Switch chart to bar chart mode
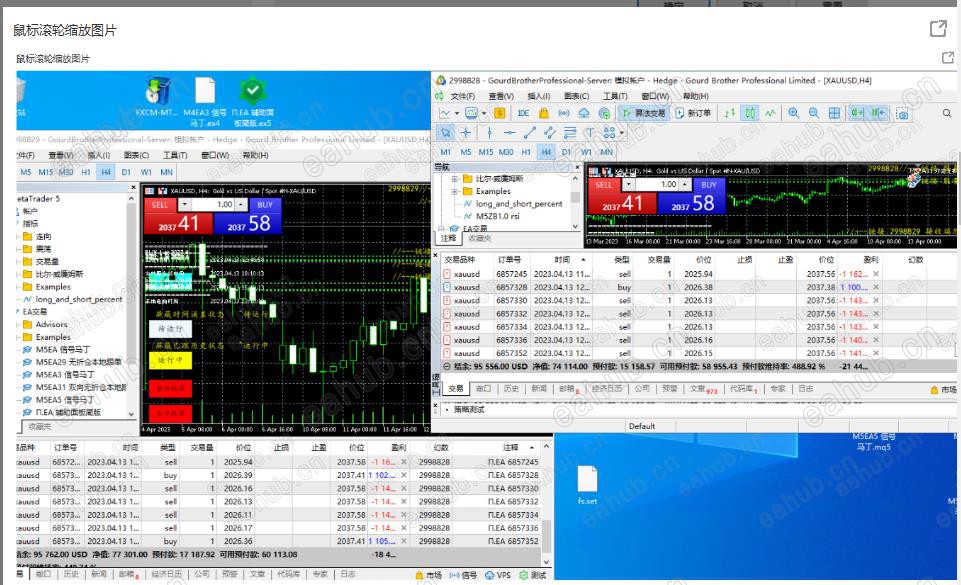Screen dimensions: 961x585 click(729, 113)
